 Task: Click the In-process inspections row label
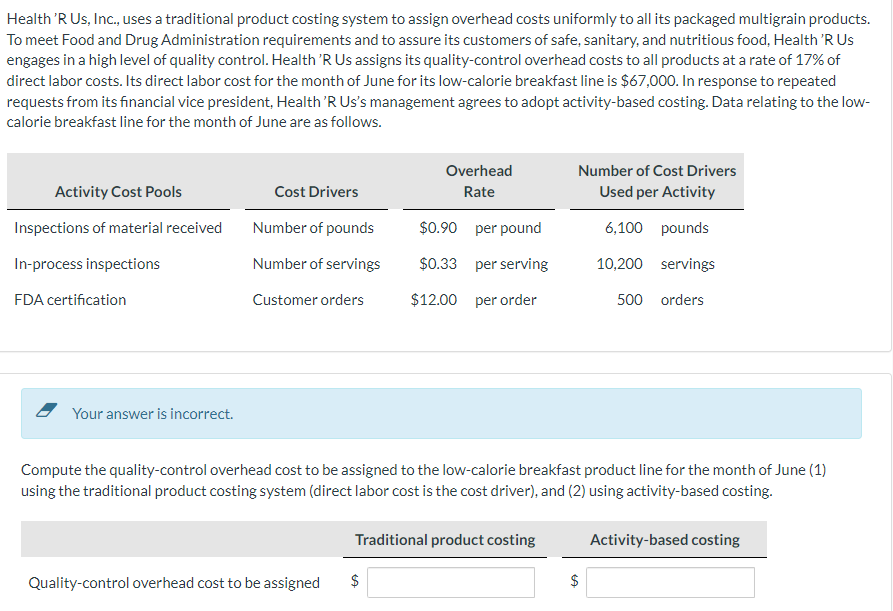point(87,264)
